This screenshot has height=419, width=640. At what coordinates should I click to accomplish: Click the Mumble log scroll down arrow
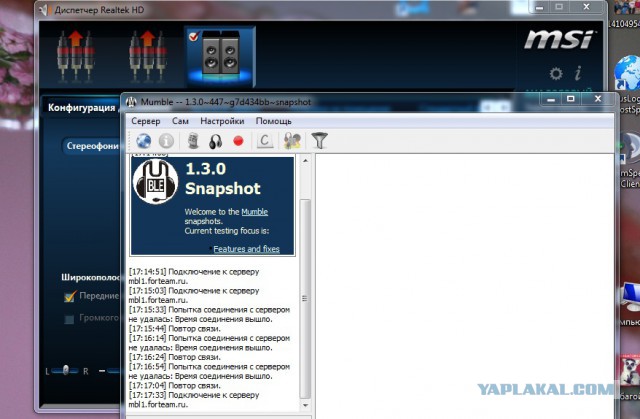click(305, 406)
